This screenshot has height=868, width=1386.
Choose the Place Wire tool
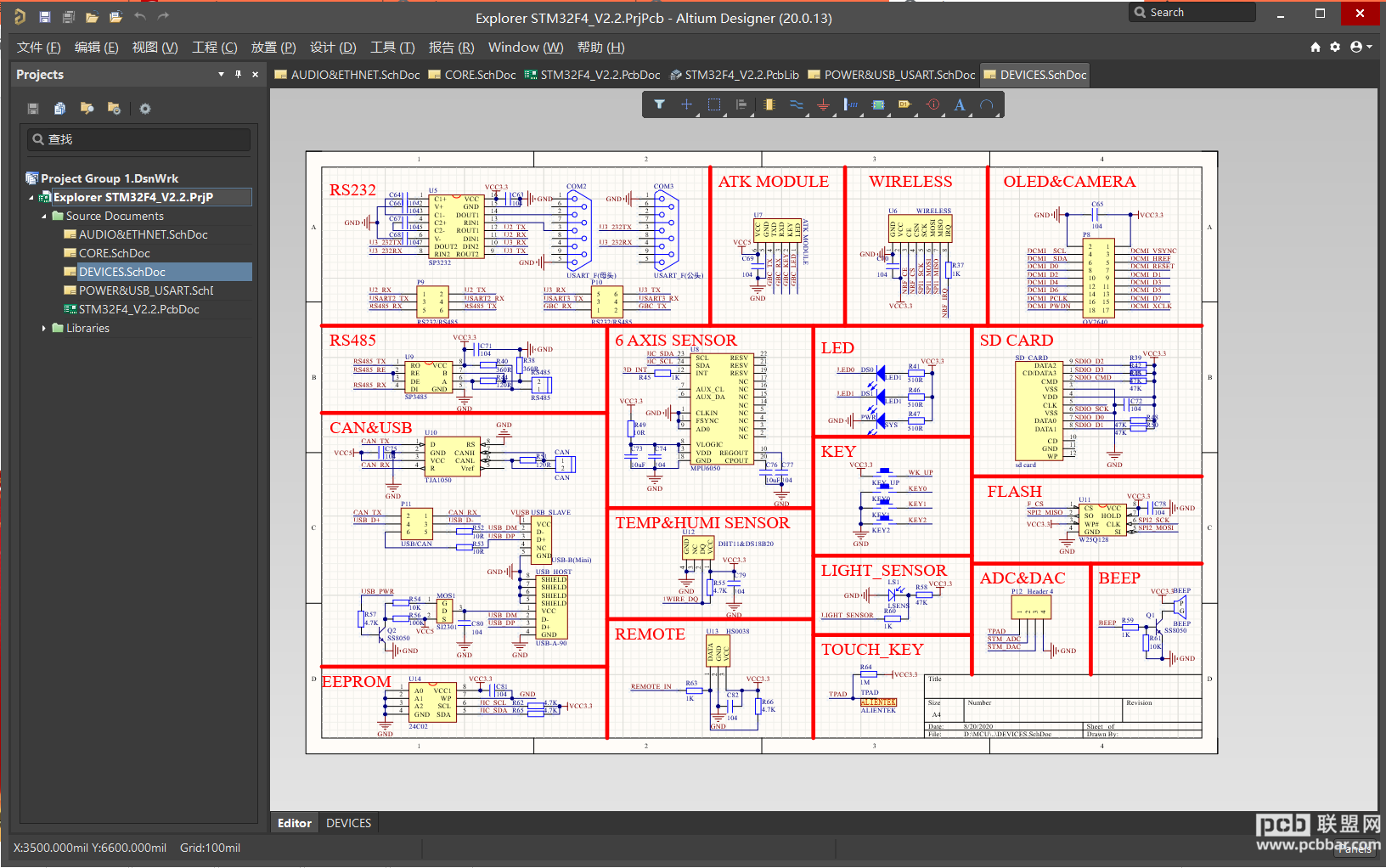coord(797,104)
